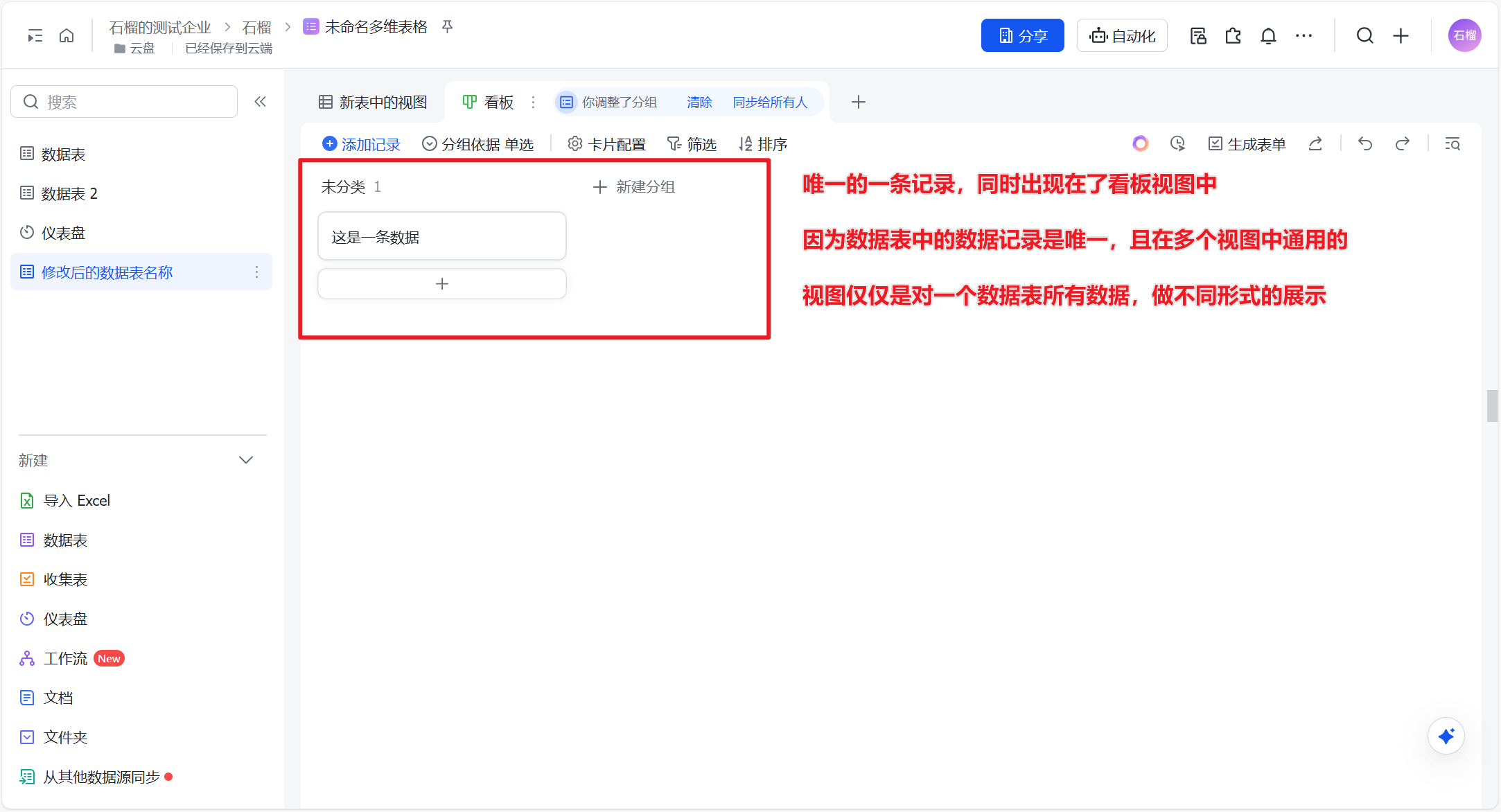1501x812 pixels.
Task: Select 数据表 2 in sidebar
Action: tap(69, 193)
